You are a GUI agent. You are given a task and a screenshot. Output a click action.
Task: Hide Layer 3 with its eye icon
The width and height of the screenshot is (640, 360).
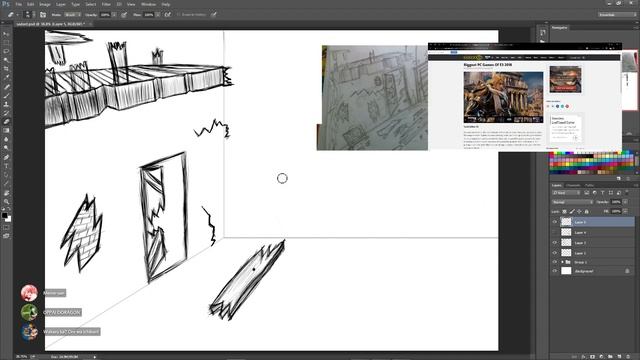point(555,242)
